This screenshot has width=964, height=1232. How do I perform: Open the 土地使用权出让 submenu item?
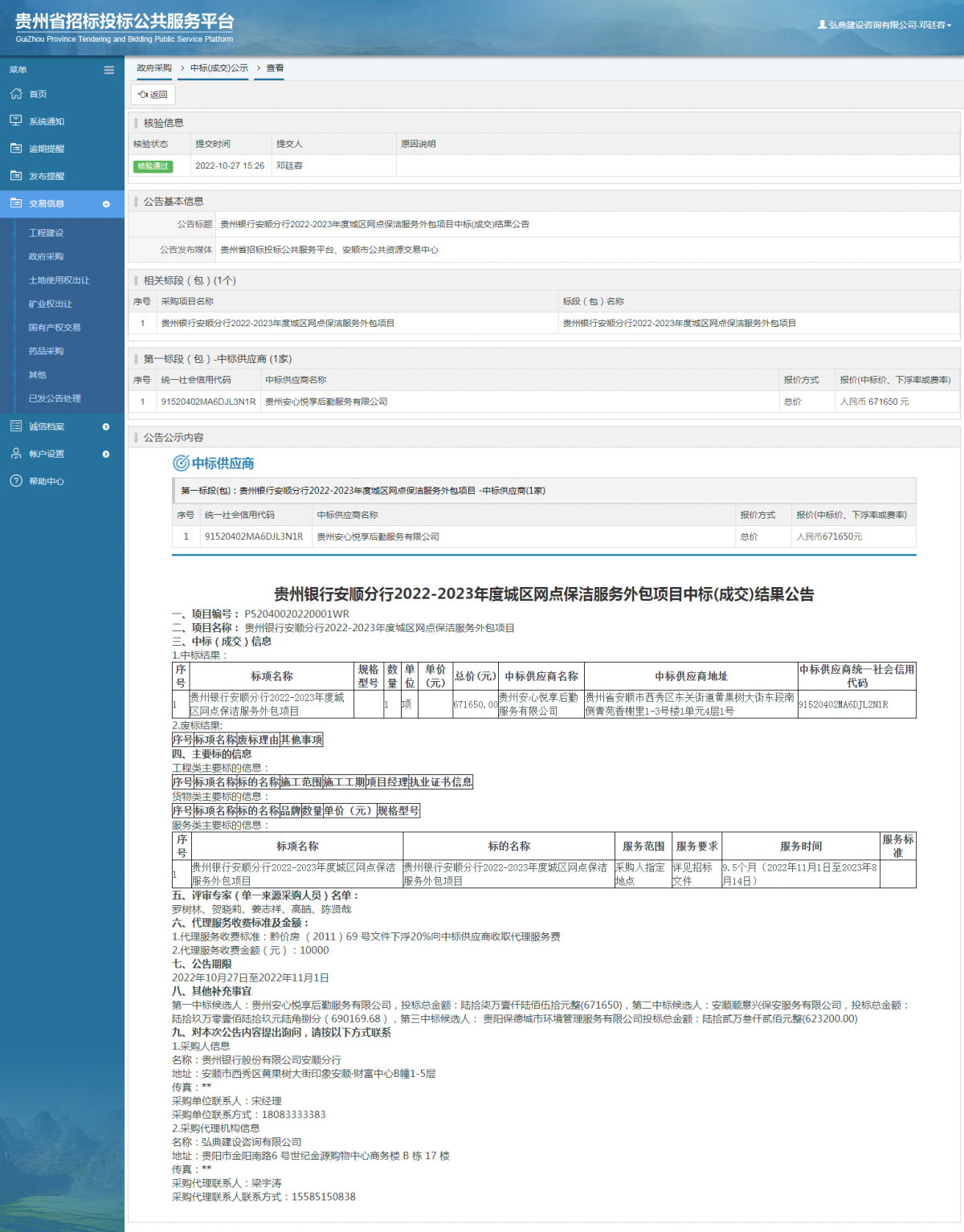tap(59, 280)
